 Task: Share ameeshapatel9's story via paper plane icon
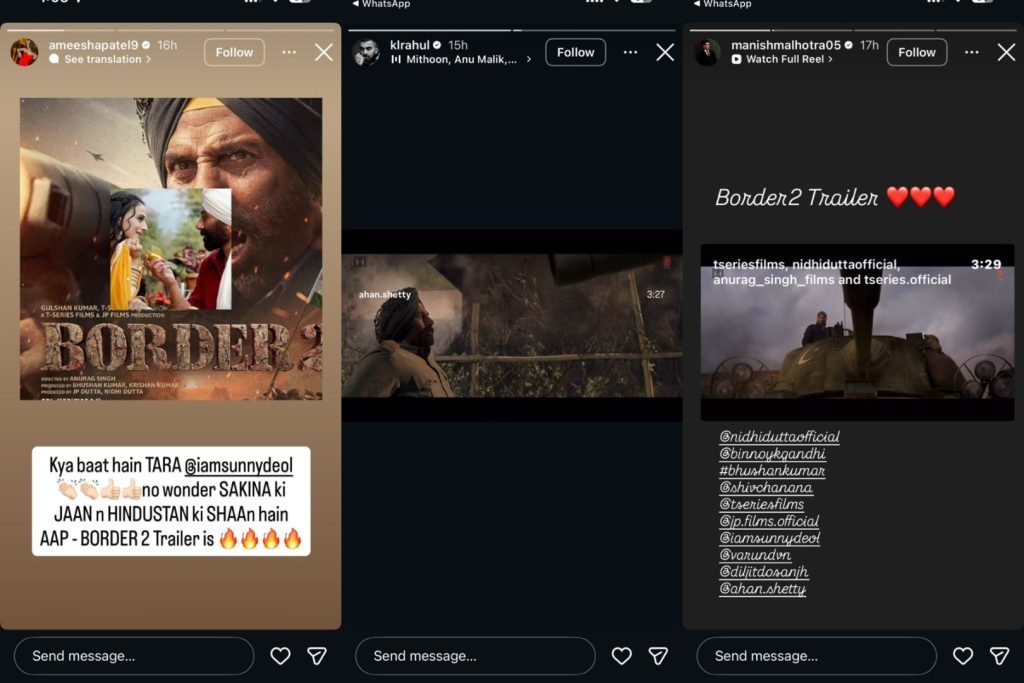click(x=317, y=656)
